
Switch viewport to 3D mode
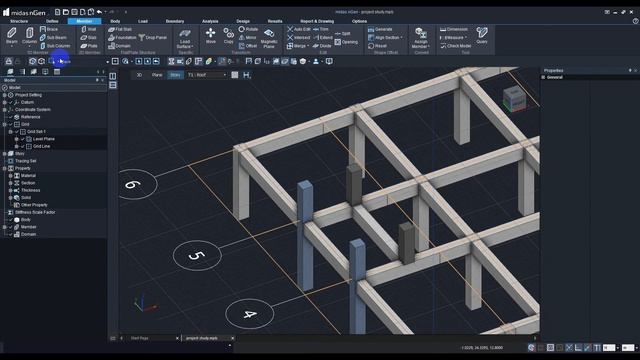click(139, 75)
